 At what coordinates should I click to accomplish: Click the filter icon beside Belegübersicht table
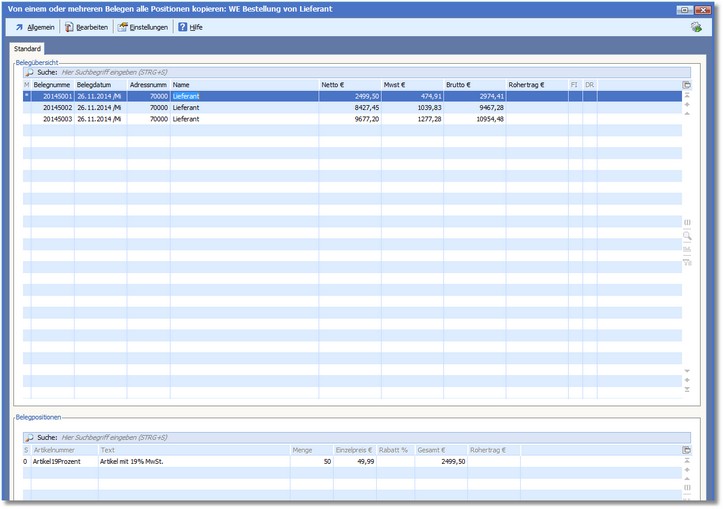point(687,262)
